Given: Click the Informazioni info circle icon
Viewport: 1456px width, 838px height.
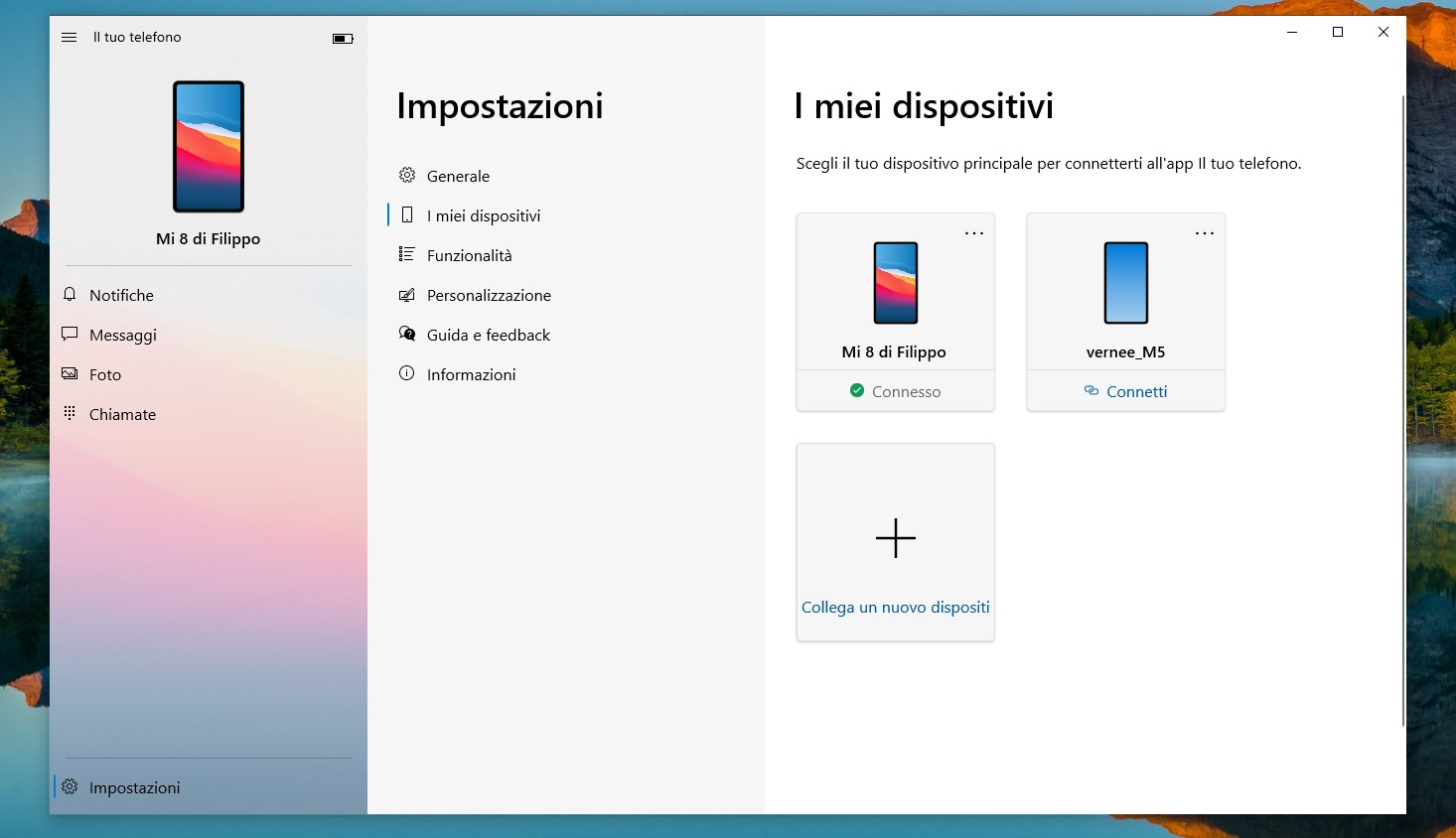Looking at the screenshot, I should tap(407, 373).
